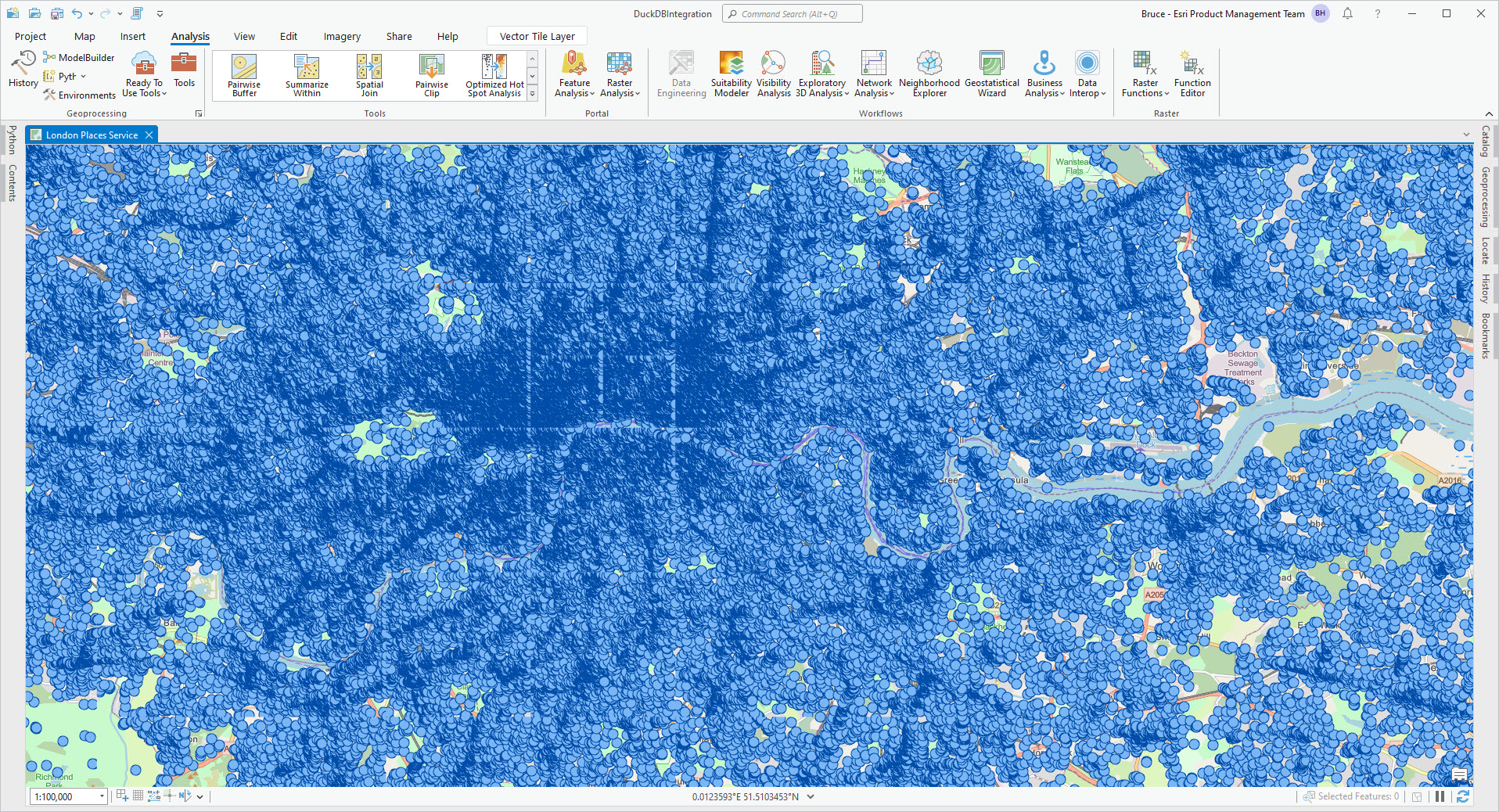Refresh the map view
1499x812 pixels.
pos(1462,796)
